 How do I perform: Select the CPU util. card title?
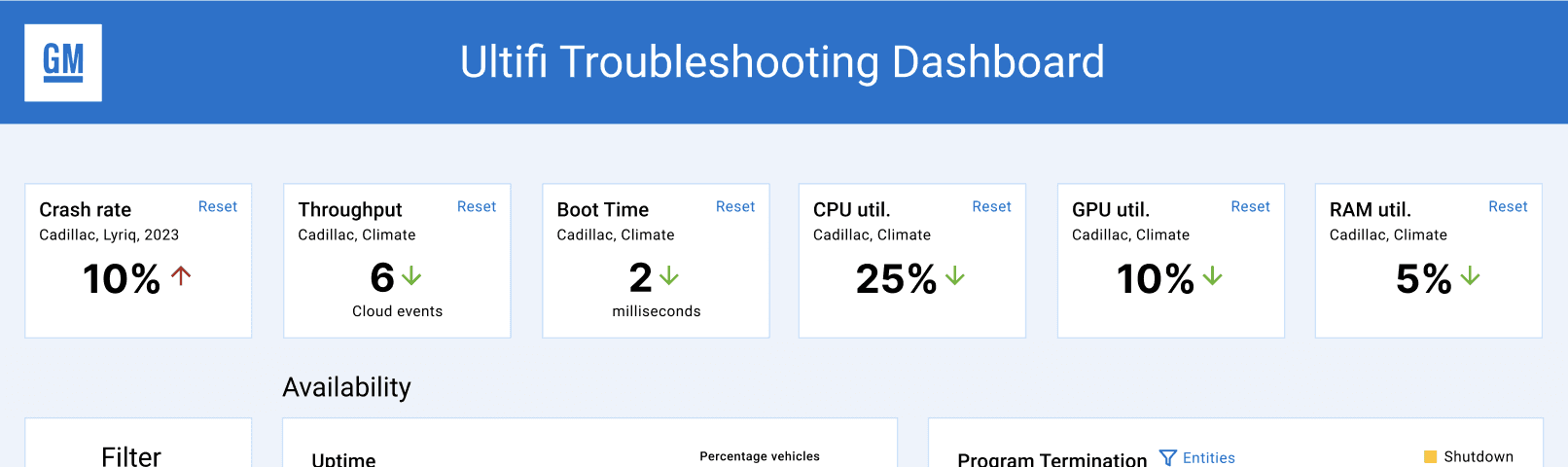point(852,209)
